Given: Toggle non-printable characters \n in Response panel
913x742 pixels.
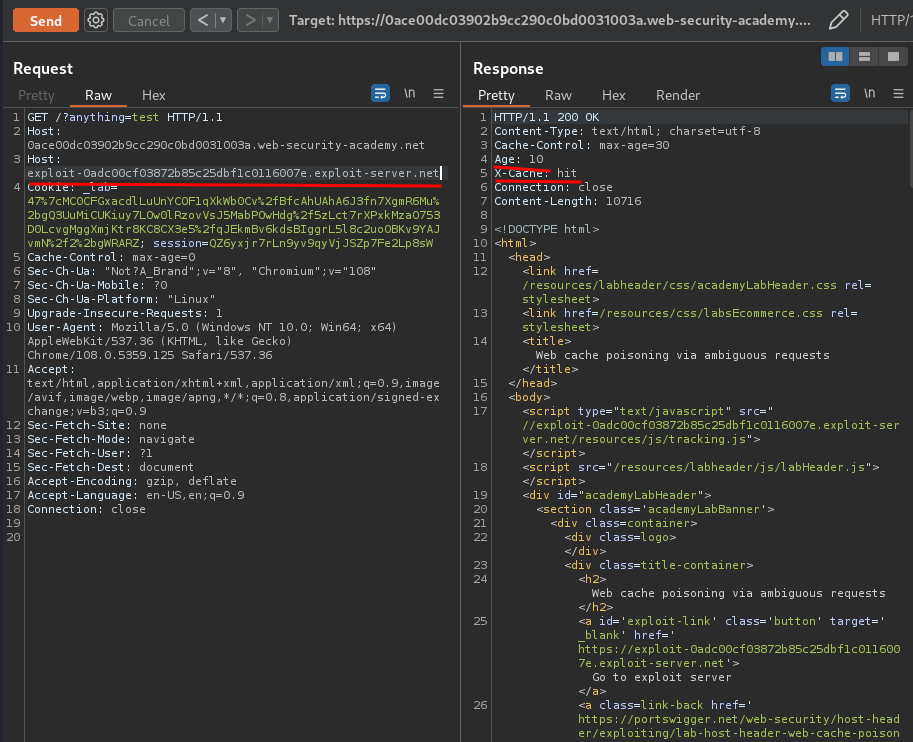Looking at the screenshot, I should click(869, 93).
